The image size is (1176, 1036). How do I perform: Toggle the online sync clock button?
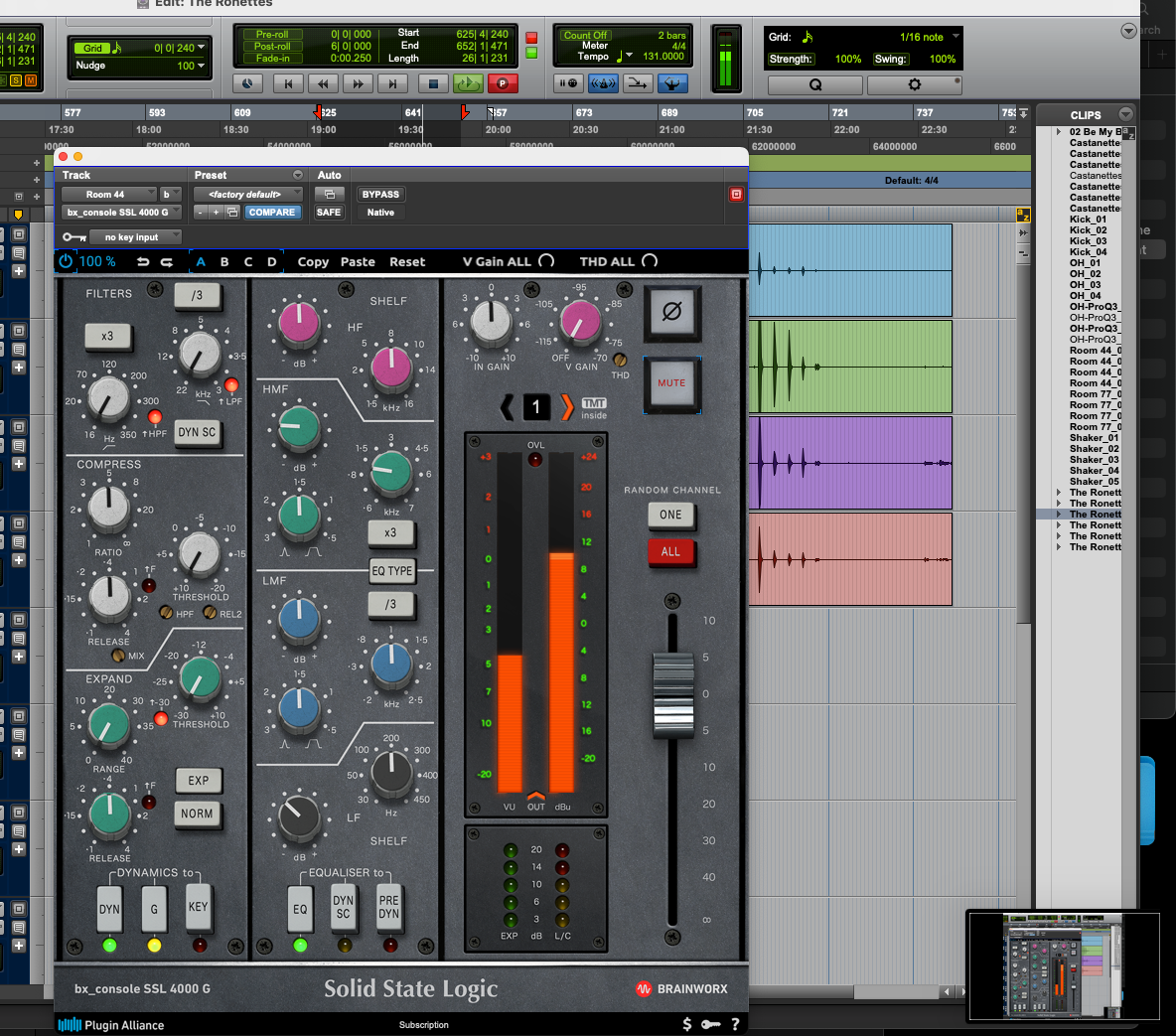point(247,84)
